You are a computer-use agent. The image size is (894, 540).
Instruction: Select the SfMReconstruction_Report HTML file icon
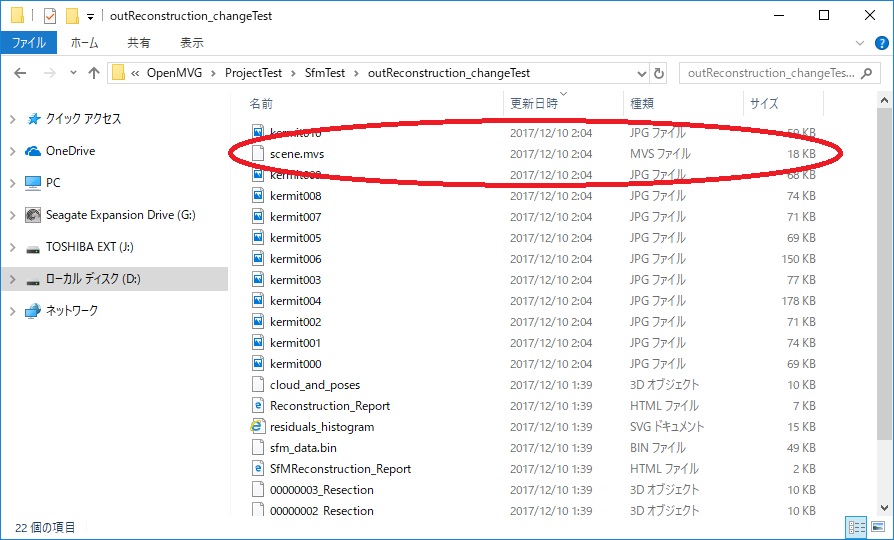(258, 469)
